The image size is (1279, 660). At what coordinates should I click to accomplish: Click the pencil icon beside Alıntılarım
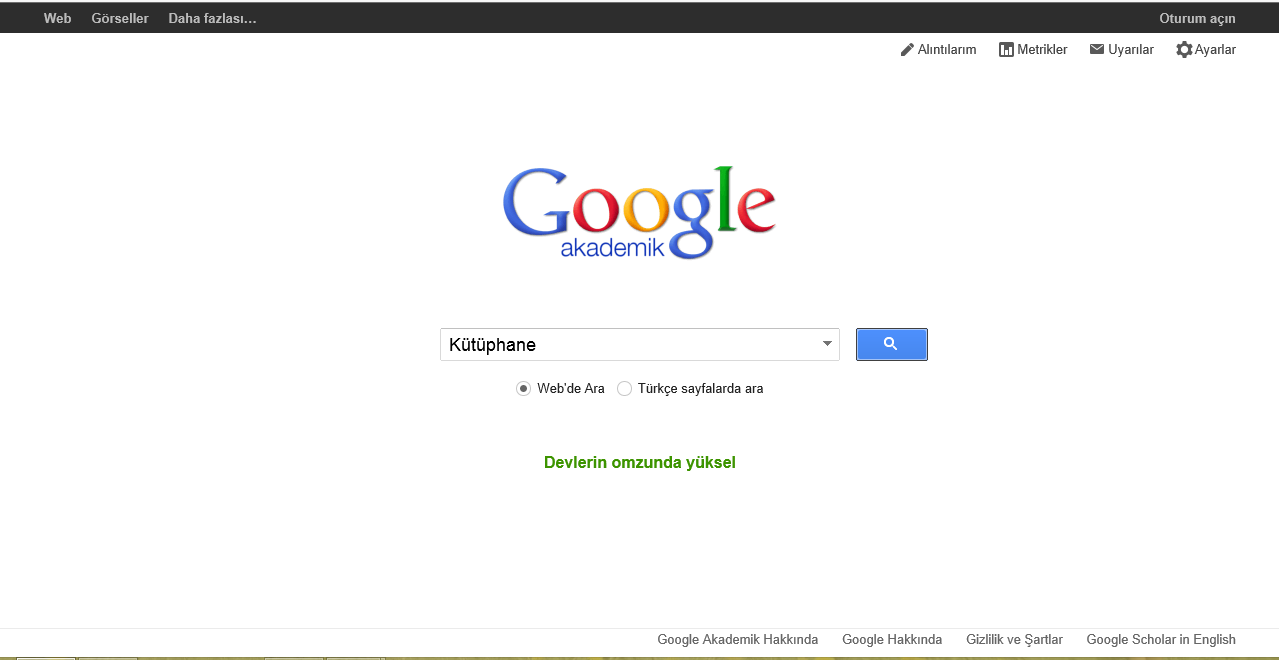[x=907, y=49]
